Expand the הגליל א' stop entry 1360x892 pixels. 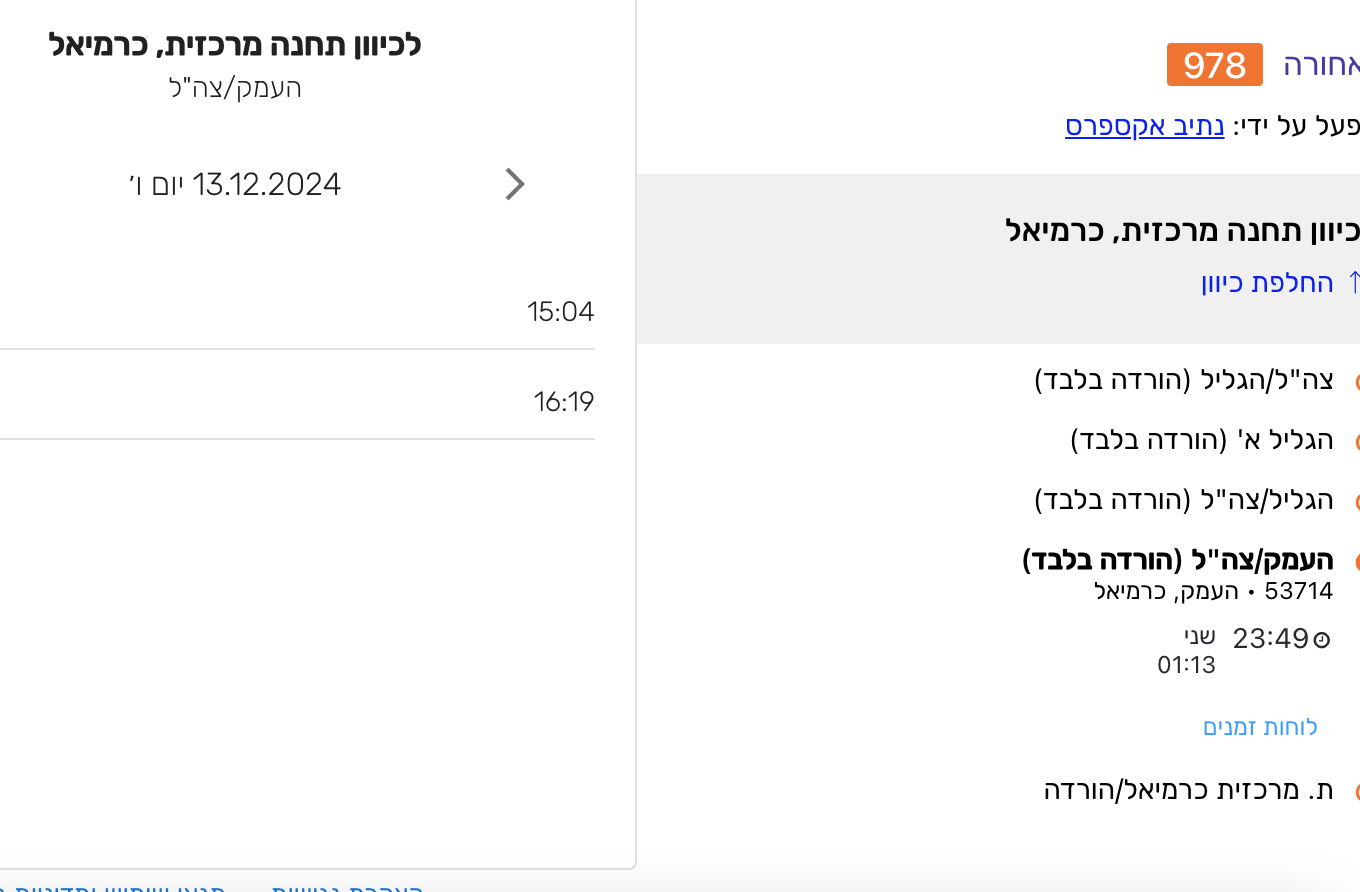[x=1201, y=440]
